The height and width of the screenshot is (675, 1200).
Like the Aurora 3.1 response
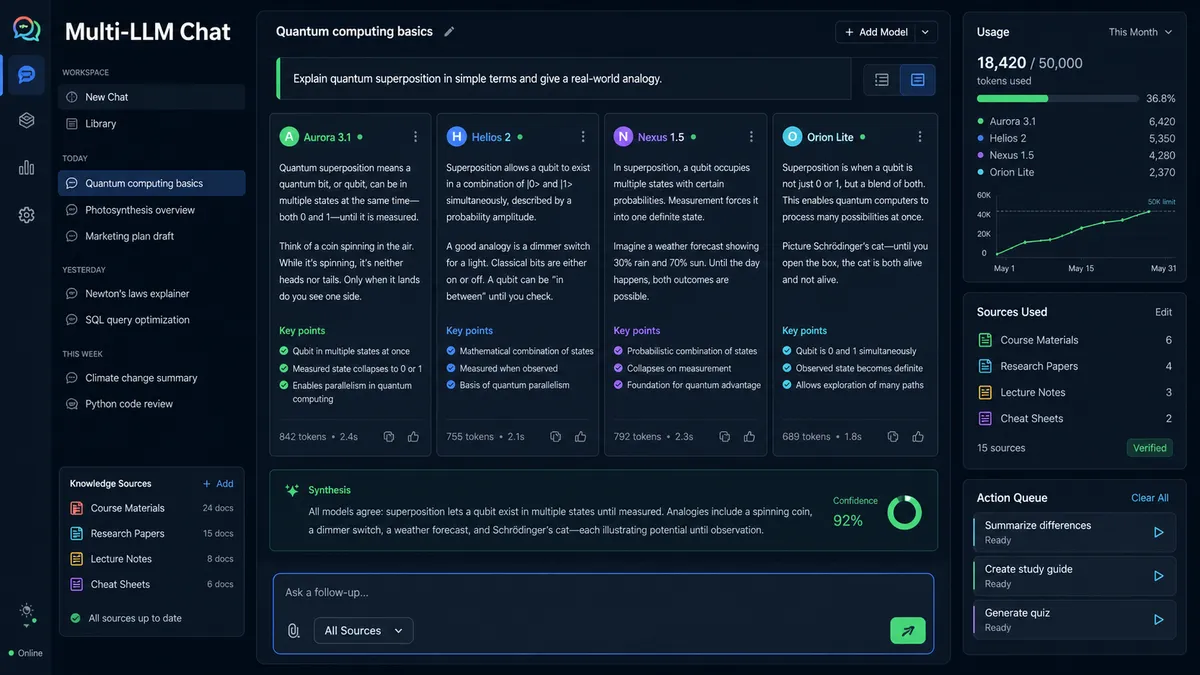tap(413, 437)
